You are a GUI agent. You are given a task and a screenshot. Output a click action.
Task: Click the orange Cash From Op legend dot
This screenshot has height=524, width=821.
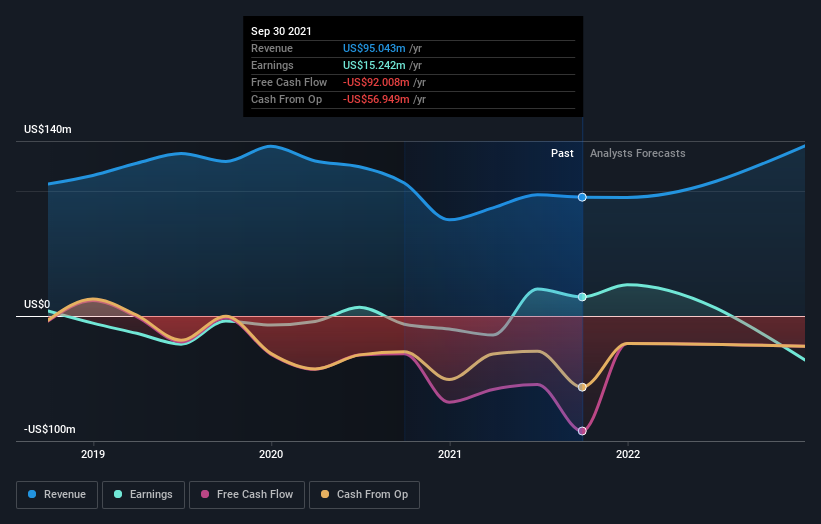pos(325,494)
